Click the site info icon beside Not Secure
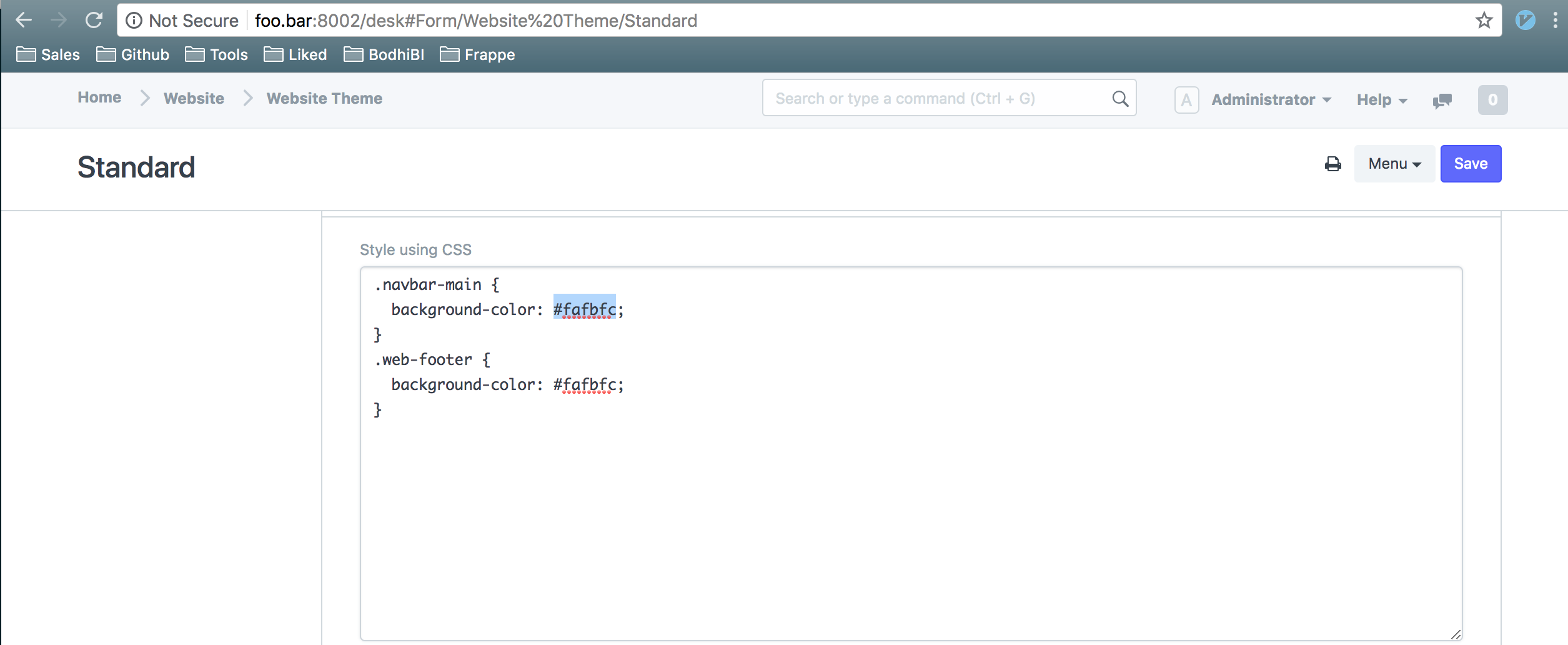Image resolution: width=1568 pixels, height=645 pixels. coord(134,21)
